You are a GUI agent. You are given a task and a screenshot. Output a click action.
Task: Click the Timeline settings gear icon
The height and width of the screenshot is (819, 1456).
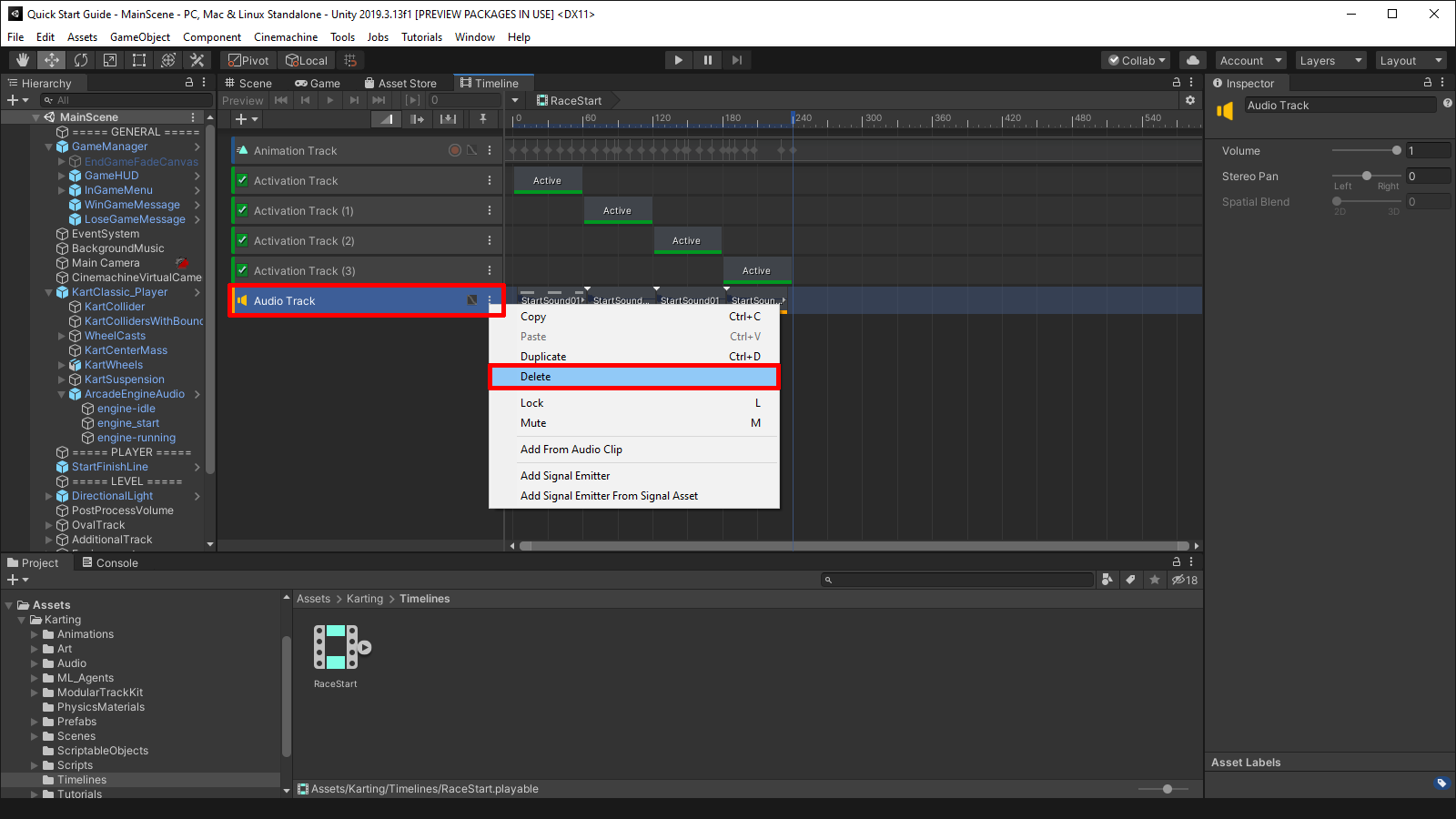pos(1190,101)
